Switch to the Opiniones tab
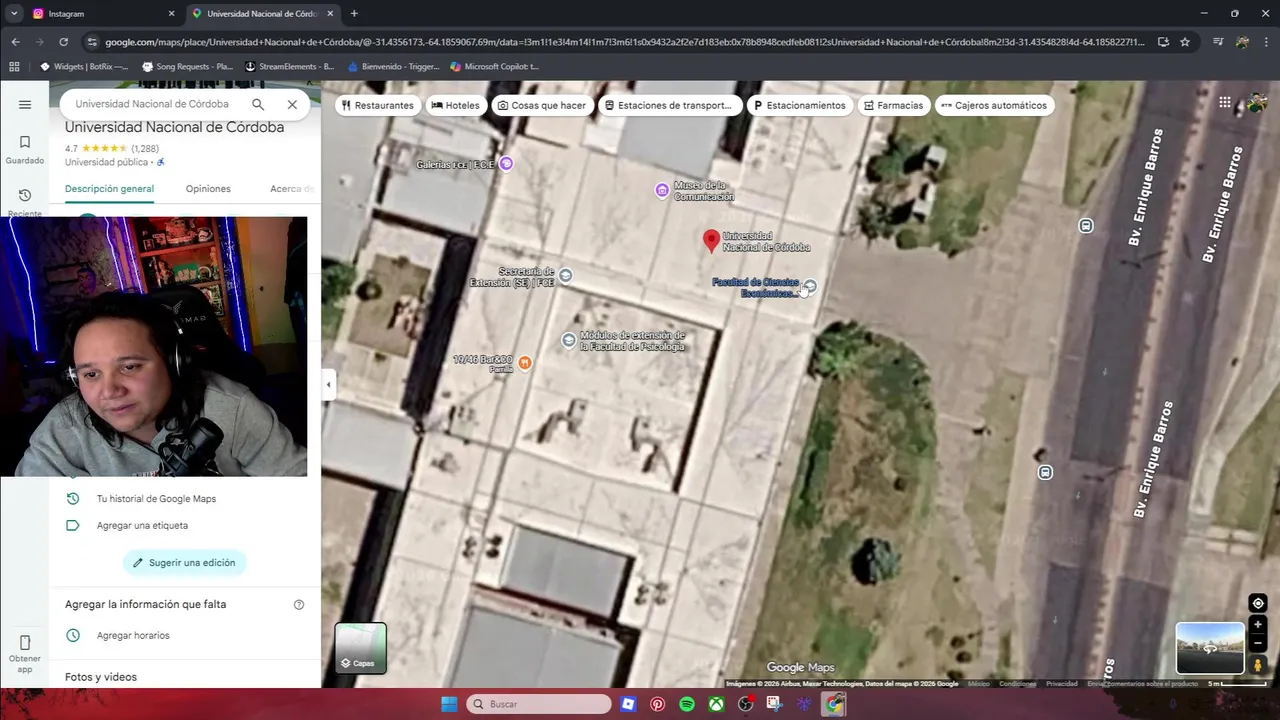 pyautogui.click(x=208, y=189)
